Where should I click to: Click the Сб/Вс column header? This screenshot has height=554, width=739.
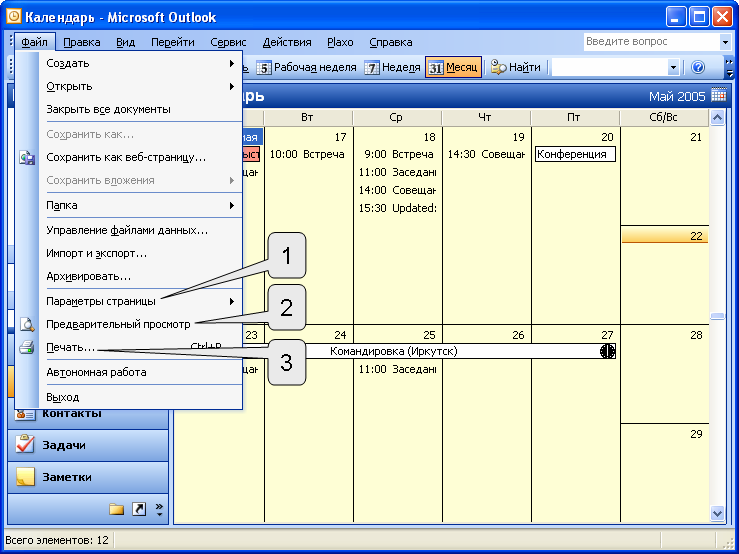664,117
